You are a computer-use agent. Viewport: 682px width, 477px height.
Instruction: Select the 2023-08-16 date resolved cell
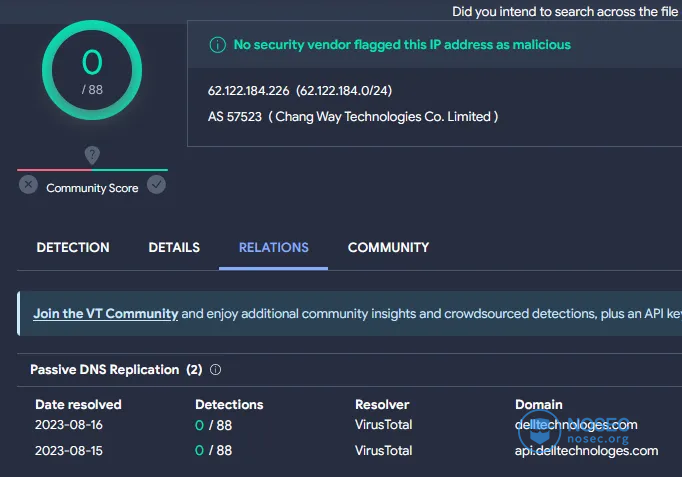(69, 425)
